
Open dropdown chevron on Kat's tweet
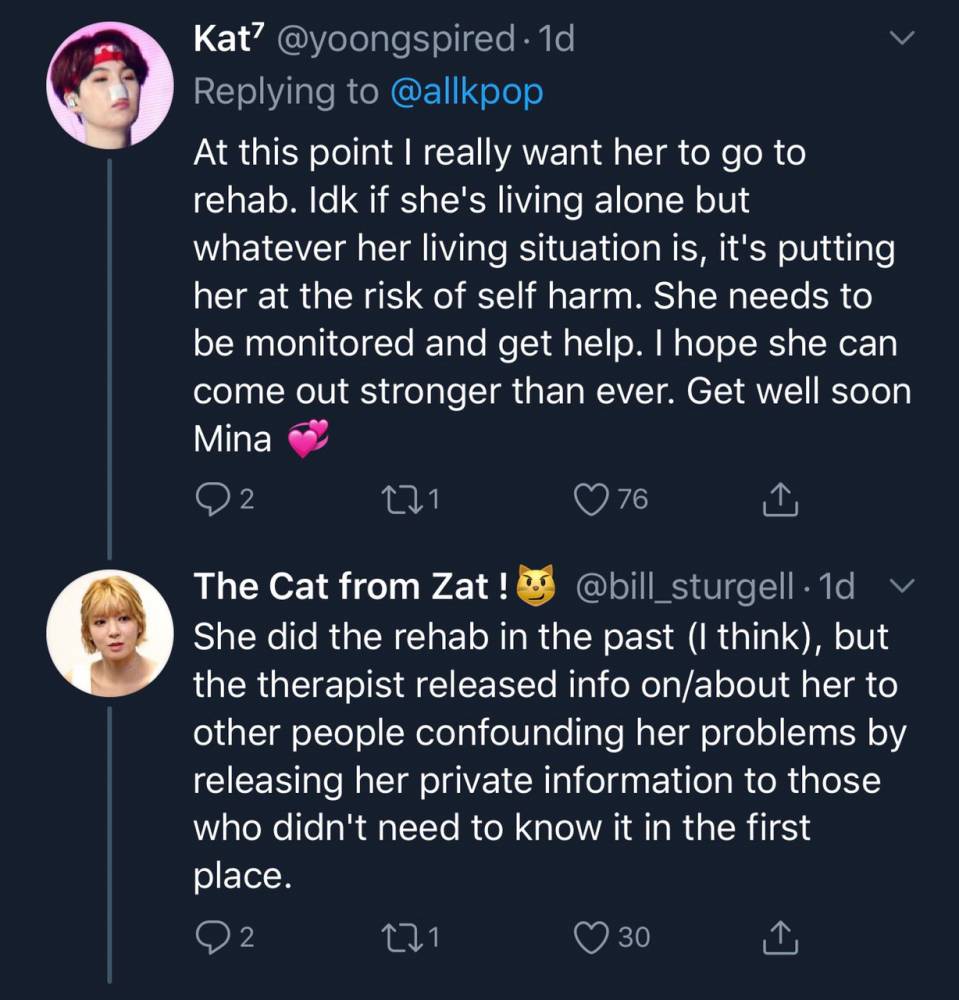point(902,40)
